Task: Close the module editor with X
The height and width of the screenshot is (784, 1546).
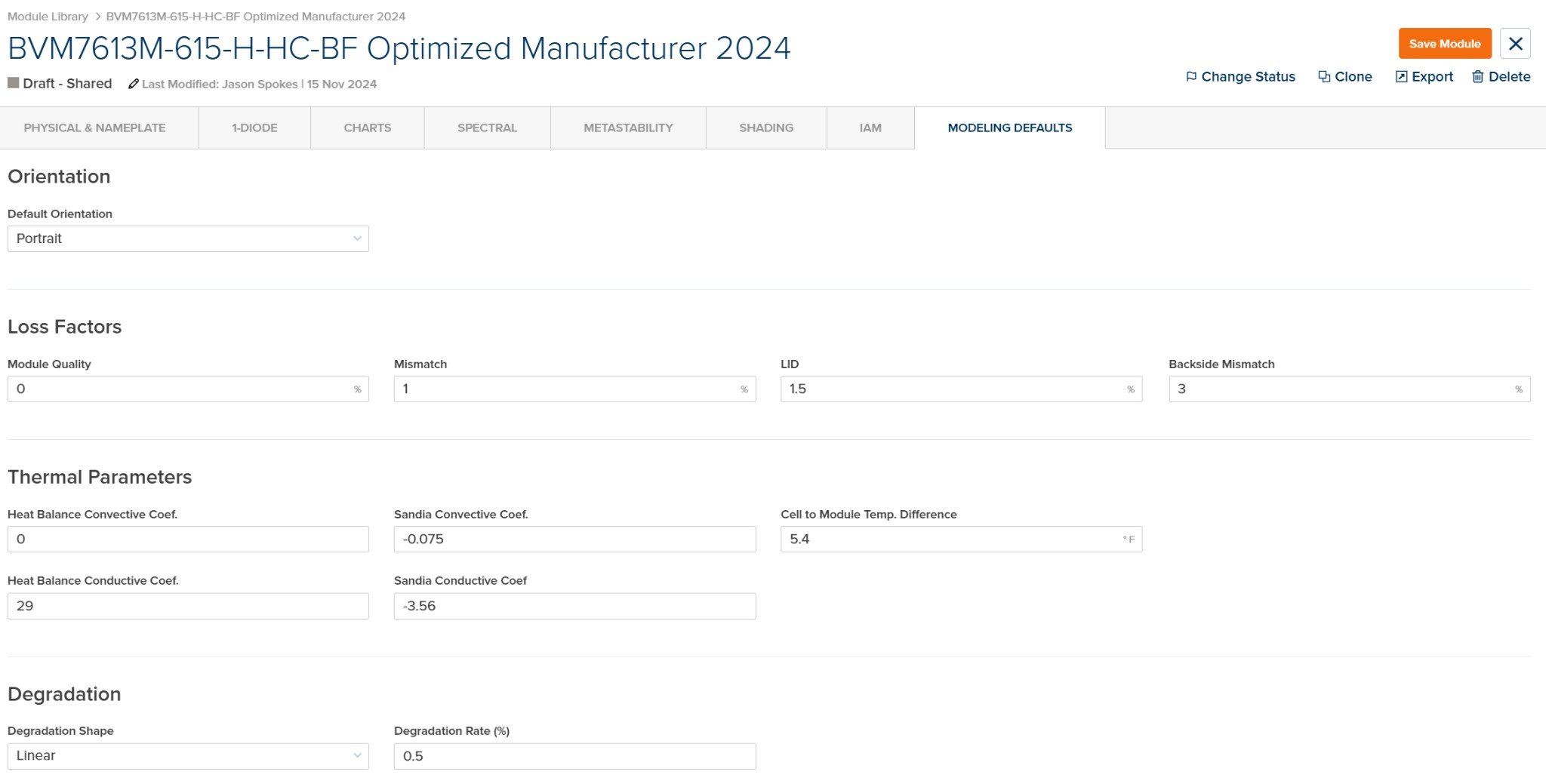Action: point(1515,44)
